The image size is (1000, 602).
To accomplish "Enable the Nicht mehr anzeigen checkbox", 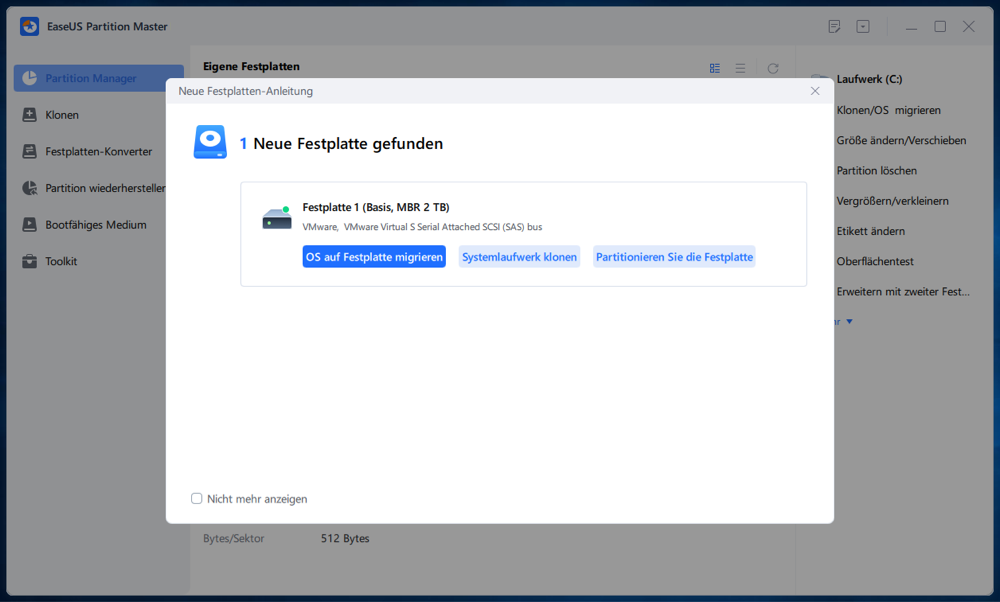I will [196, 499].
